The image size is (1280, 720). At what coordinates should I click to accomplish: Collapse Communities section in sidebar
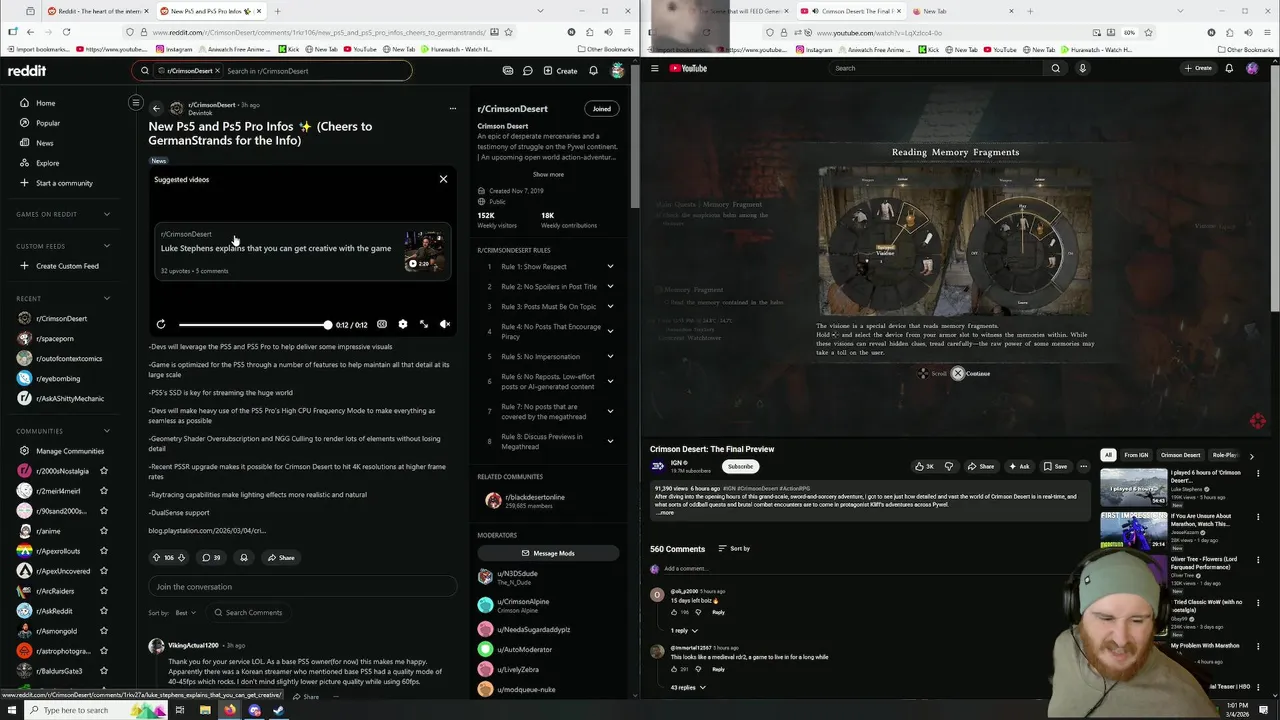click(x=107, y=431)
